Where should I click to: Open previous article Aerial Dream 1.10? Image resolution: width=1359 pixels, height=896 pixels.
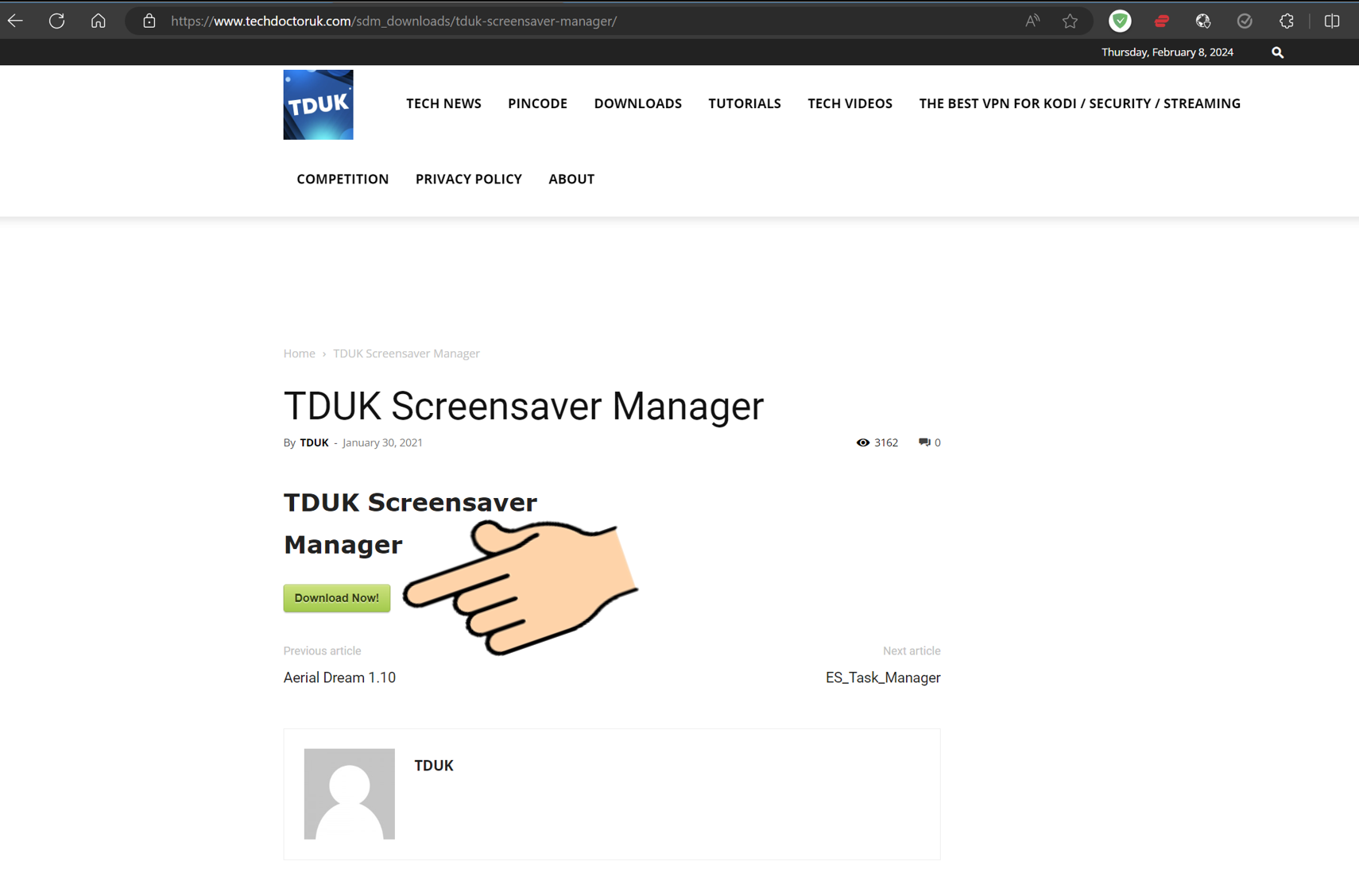point(339,678)
